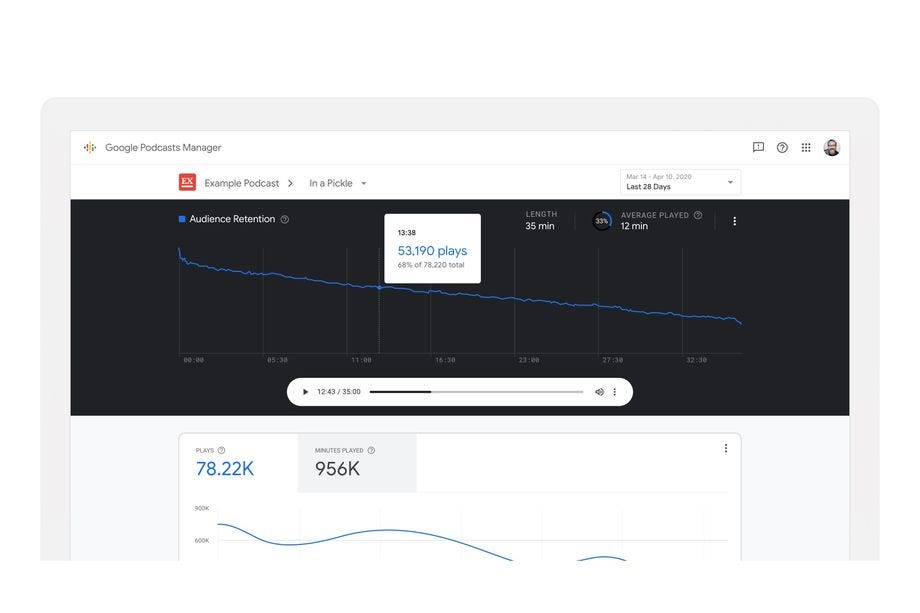
Task: Click the blue Audience Retention legend square
Action: click(182, 219)
